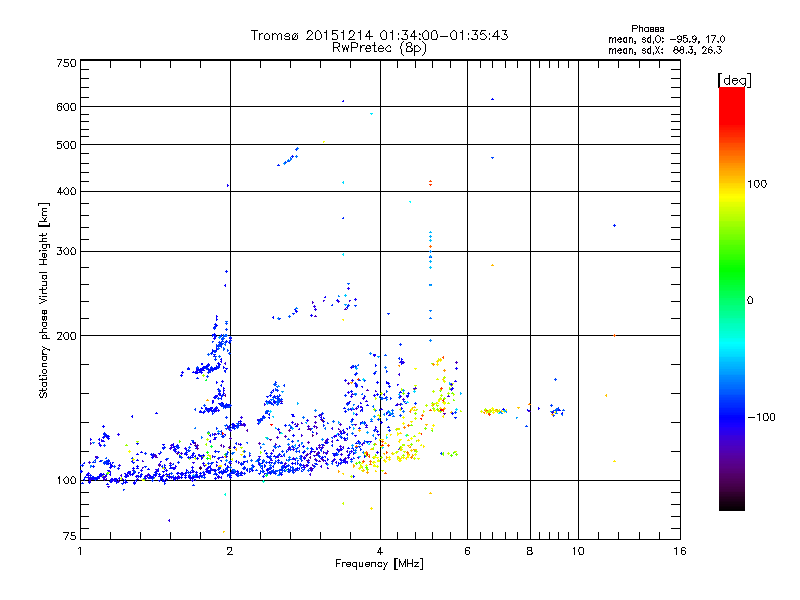The height and width of the screenshot is (600, 800).
Task: Click the colorbar tick label '-100'
Action: coord(762,417)
